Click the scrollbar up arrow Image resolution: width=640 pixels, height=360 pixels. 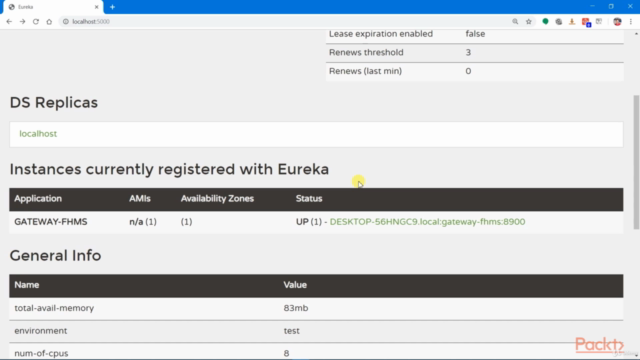tap(636, 34)
